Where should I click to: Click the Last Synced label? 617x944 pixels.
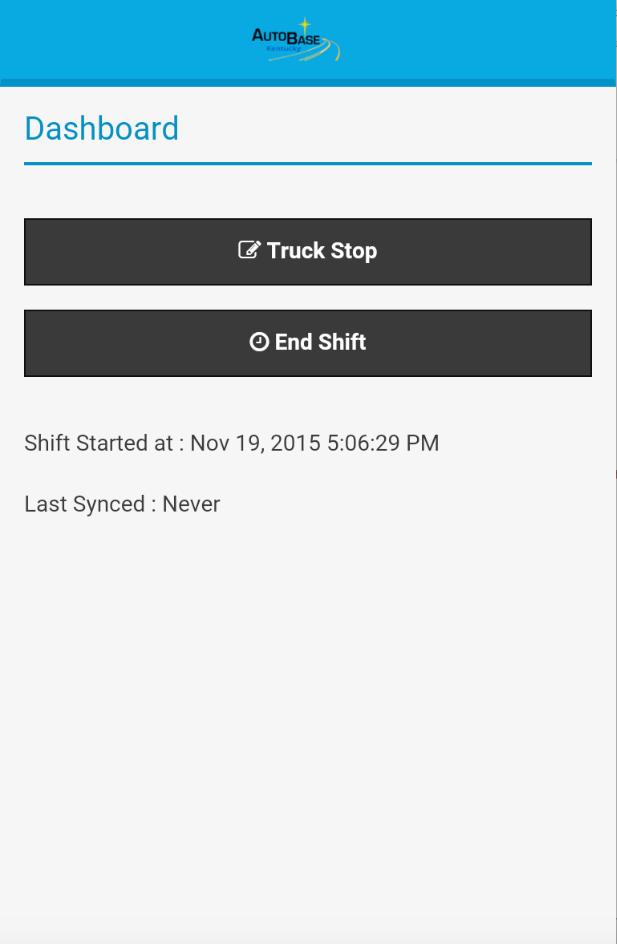click(84, 504)
